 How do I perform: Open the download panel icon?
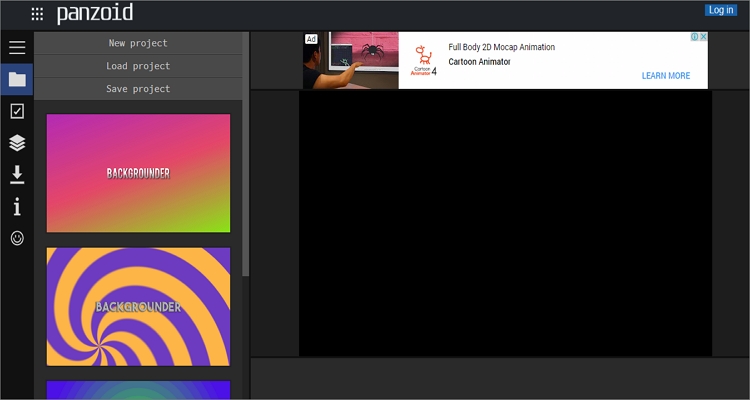17,175
